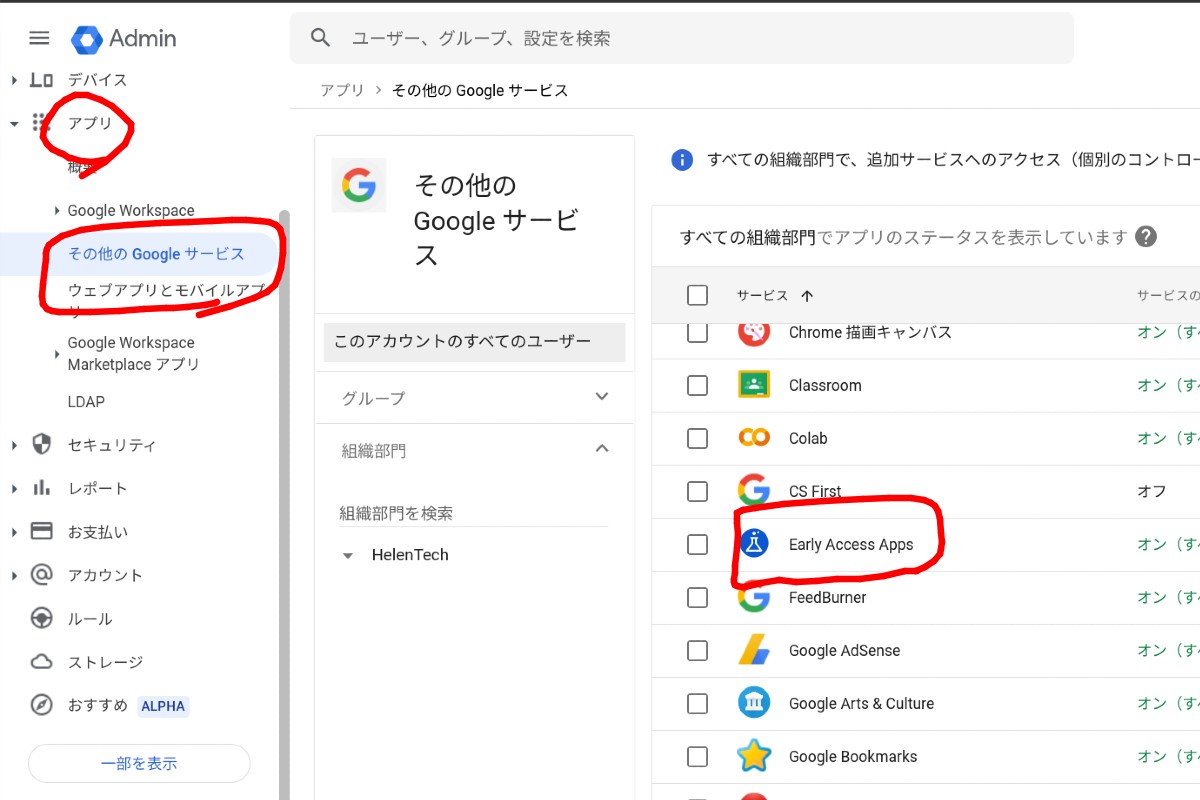Click the Google Bookmarks star icon
The width and height of the screenshot is (1200, 800).
pyautogui.click(x=753, y=756)
